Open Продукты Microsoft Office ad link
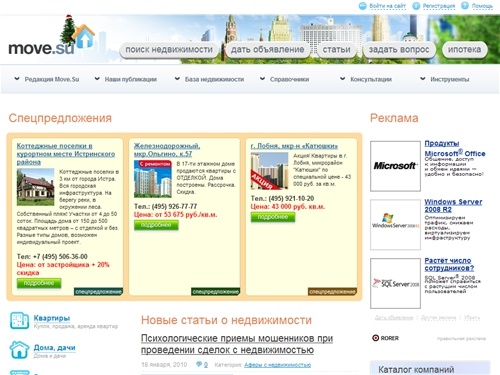 [455, 149]
